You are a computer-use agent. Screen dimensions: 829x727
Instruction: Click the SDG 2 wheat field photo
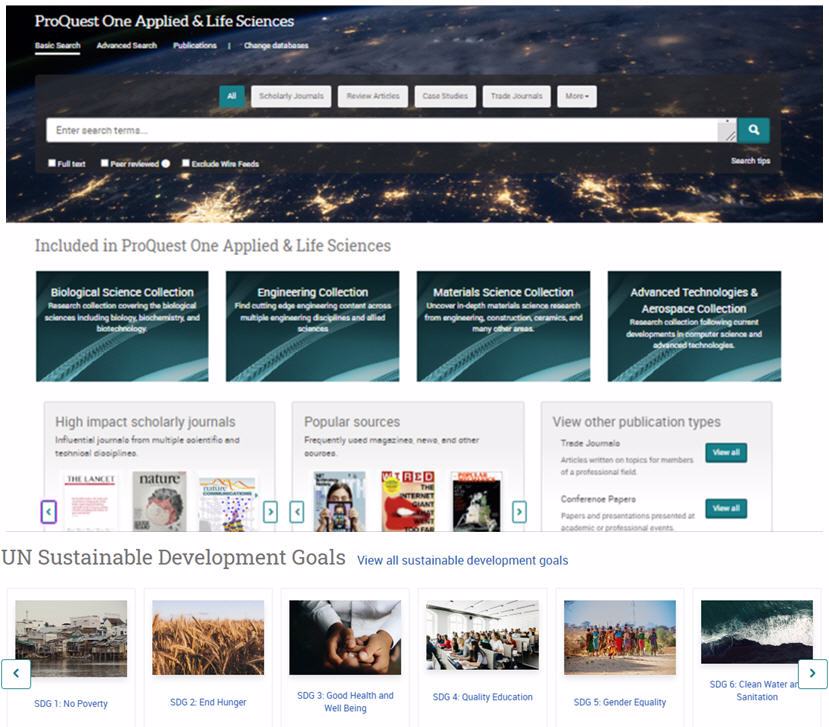(x=208, y=638)
